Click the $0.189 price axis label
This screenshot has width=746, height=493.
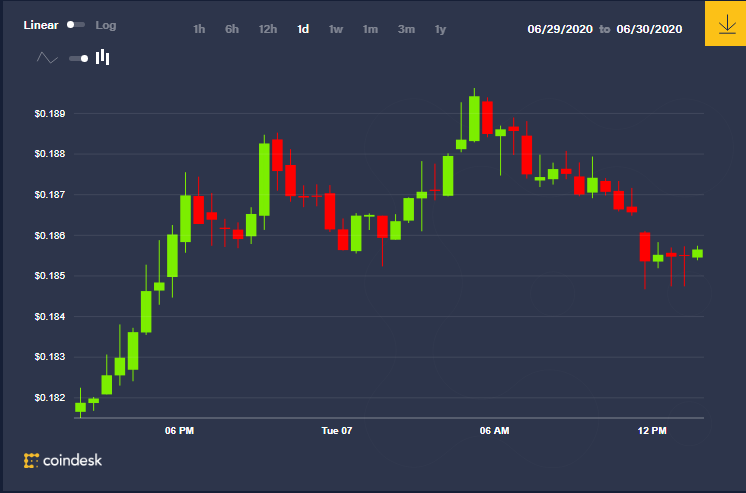[50, 114]
